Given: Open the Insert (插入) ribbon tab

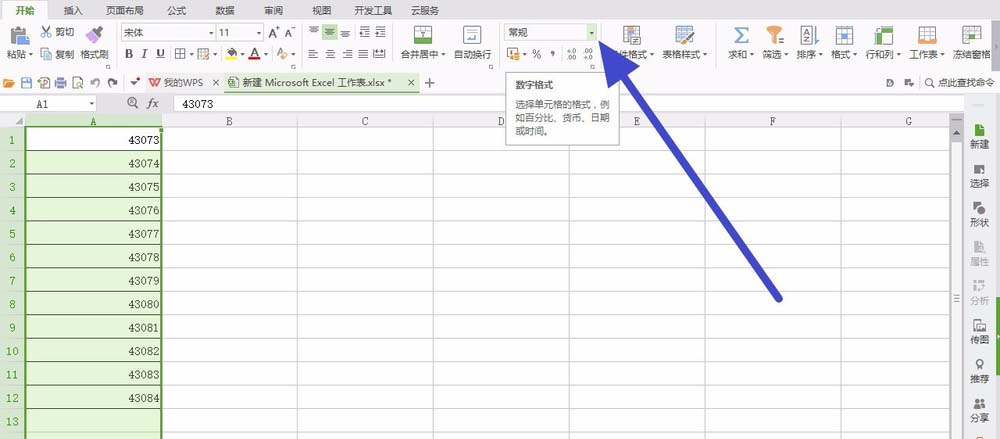Looking at the screenshot, I should 73,10.
